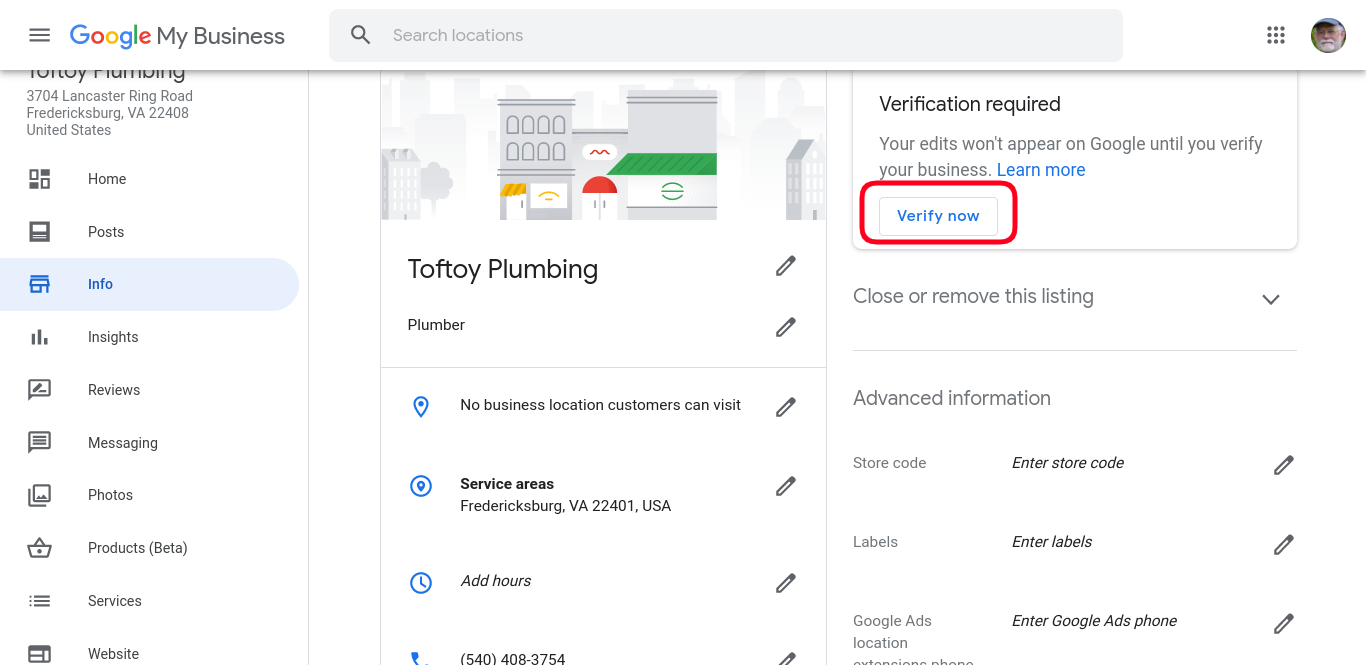Click the Messaging chat icon

(x=39, y=442)
